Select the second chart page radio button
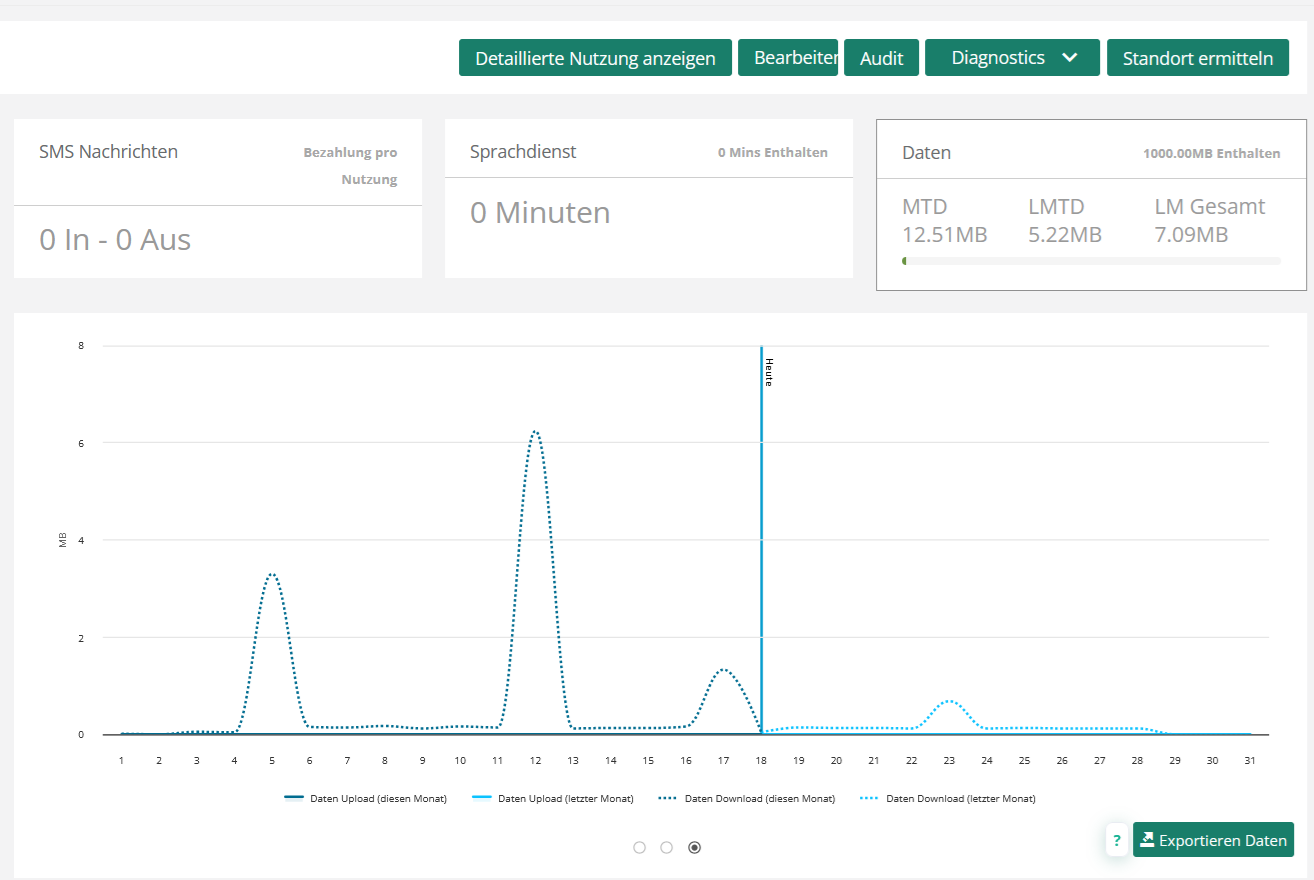The image size is (1314, 880). pos(667,848)
